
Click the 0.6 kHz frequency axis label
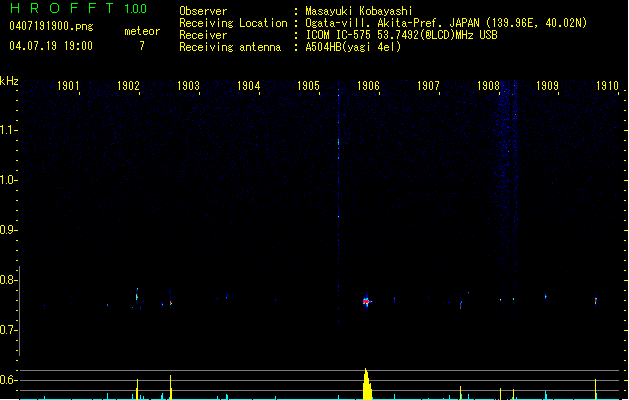point(8,380)
